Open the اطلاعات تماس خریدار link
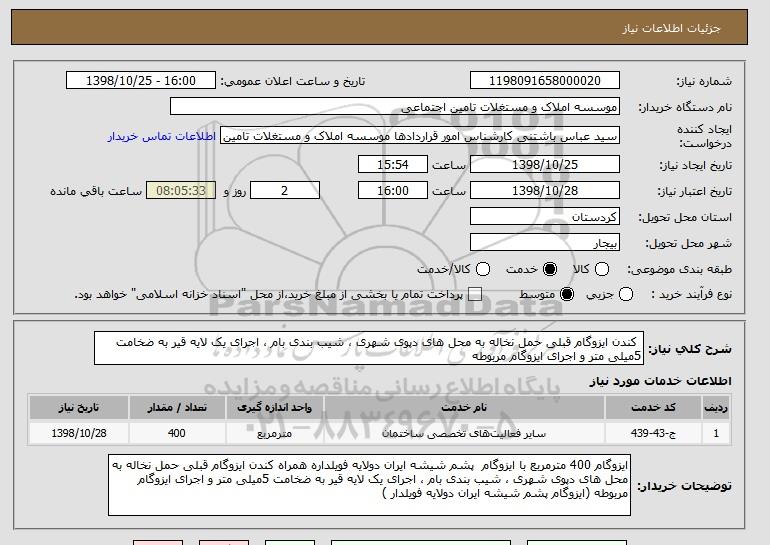 162,136
